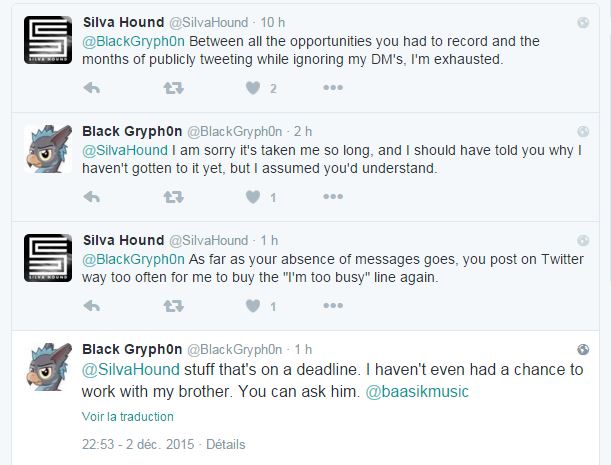Viewport: 611px width, 465px height.
Task: Like Silva Hound's 'too busy' tweet
Action: point(253,306)
